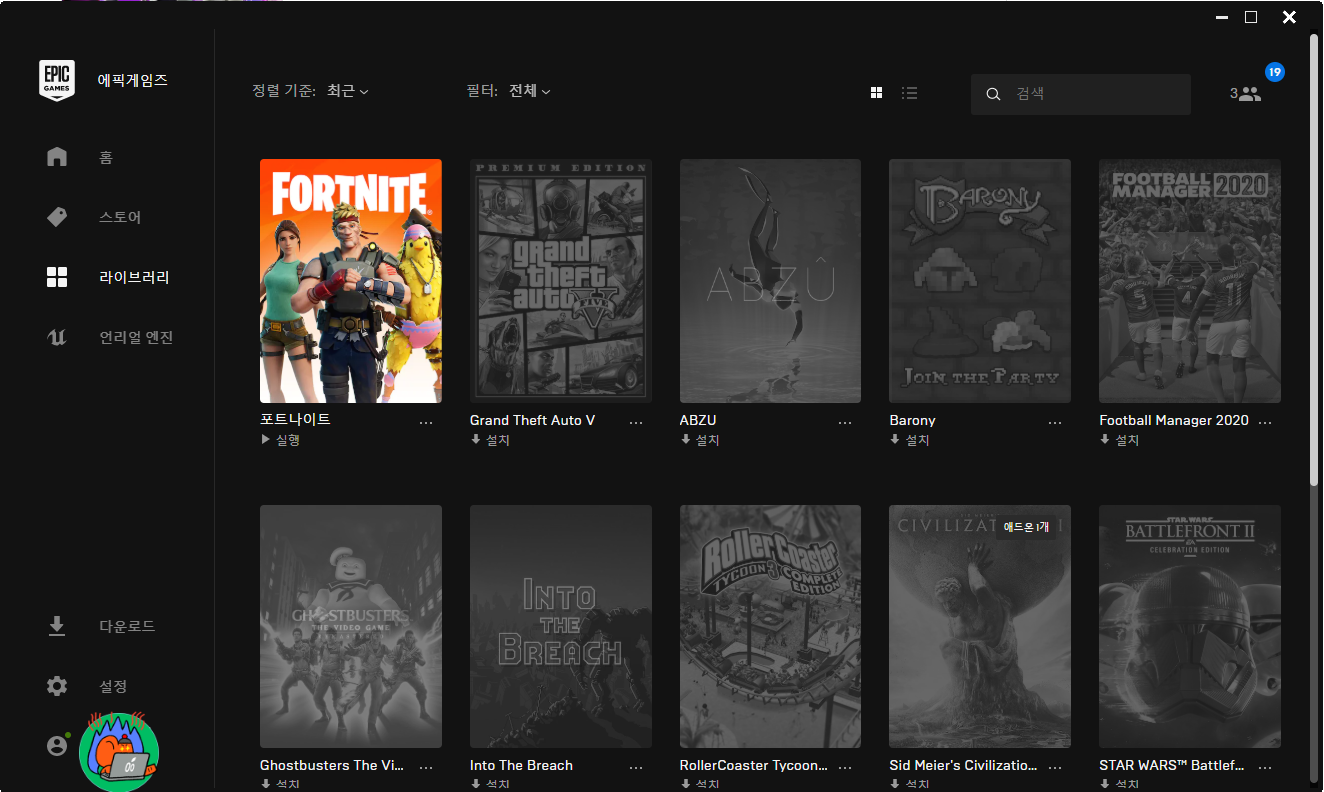Open more options for STAR WARS Battlefront
The height and width of the screenshot is (792, 1324).
1265,767
